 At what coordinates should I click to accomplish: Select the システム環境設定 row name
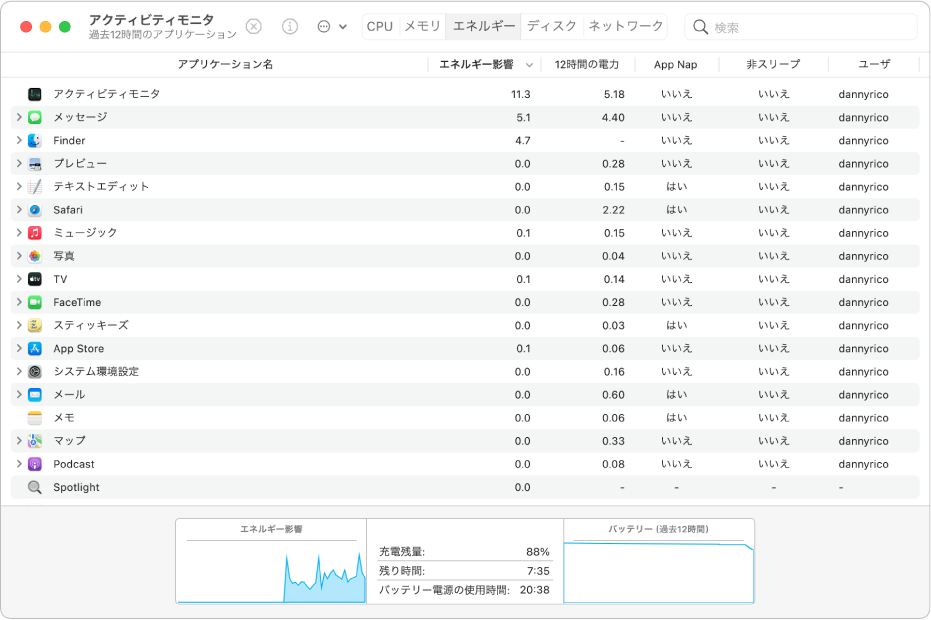(96, 372)
